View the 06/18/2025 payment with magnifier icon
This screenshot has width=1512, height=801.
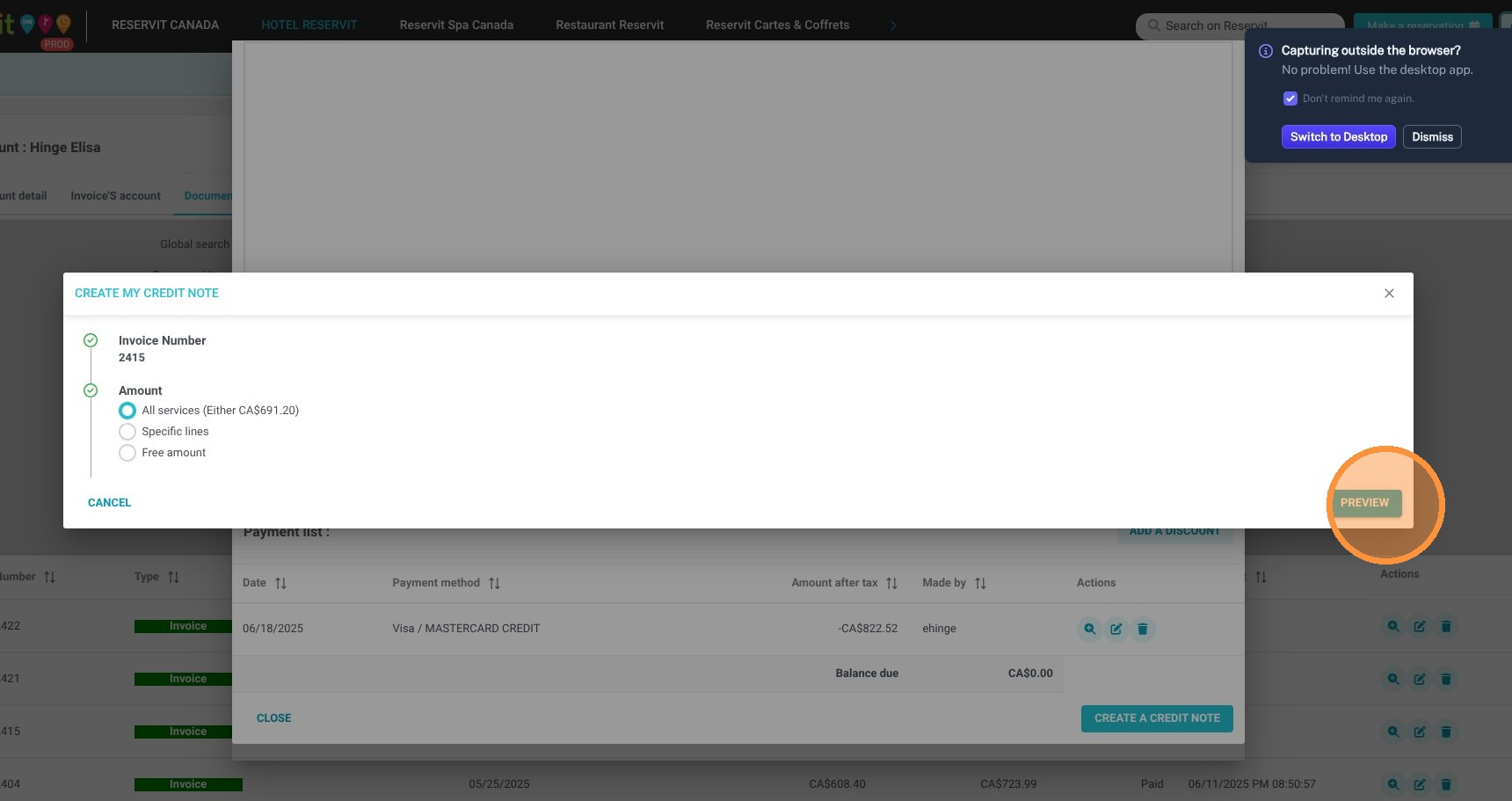tap(1089, 629)
